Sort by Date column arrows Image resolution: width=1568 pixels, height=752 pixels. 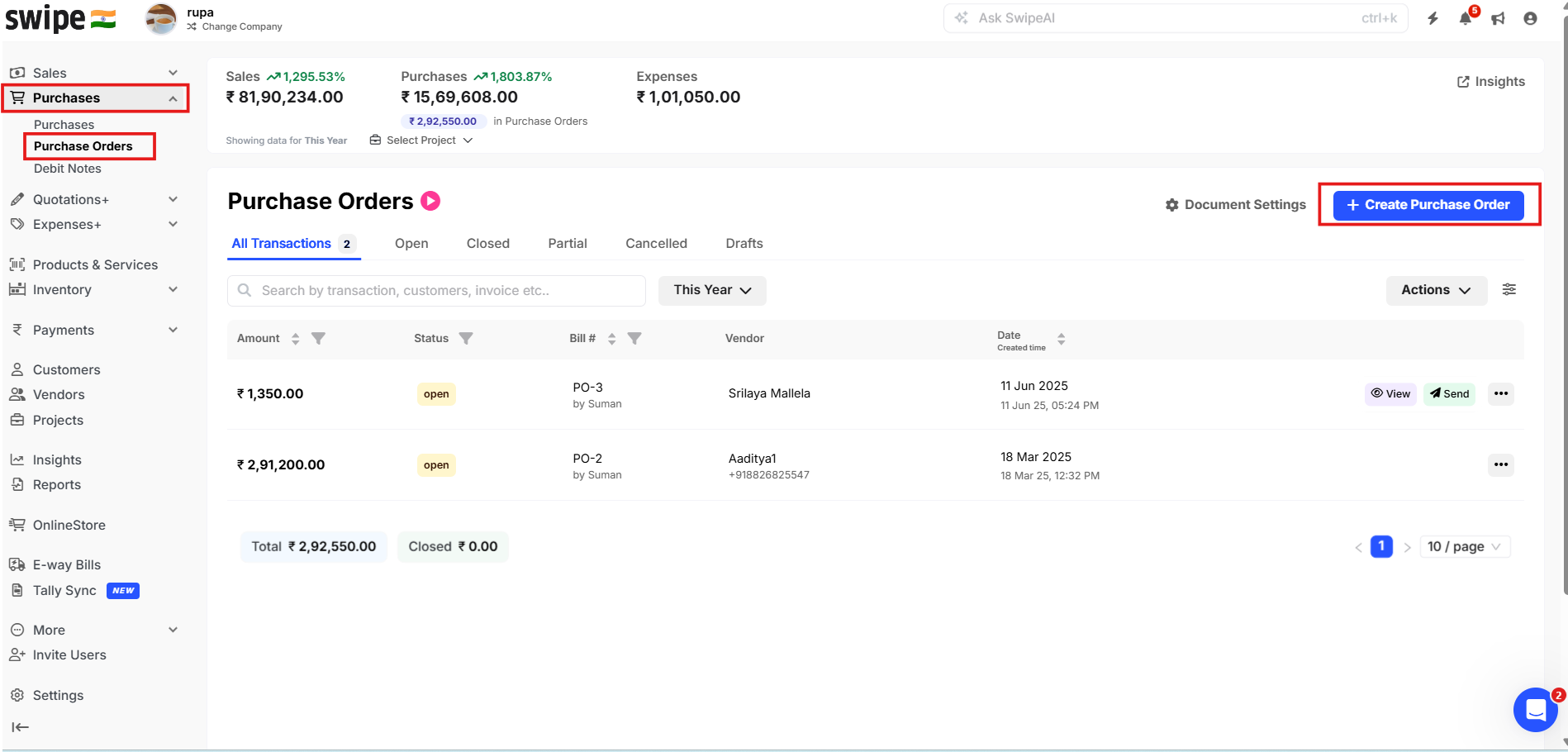pos(1061,338)
